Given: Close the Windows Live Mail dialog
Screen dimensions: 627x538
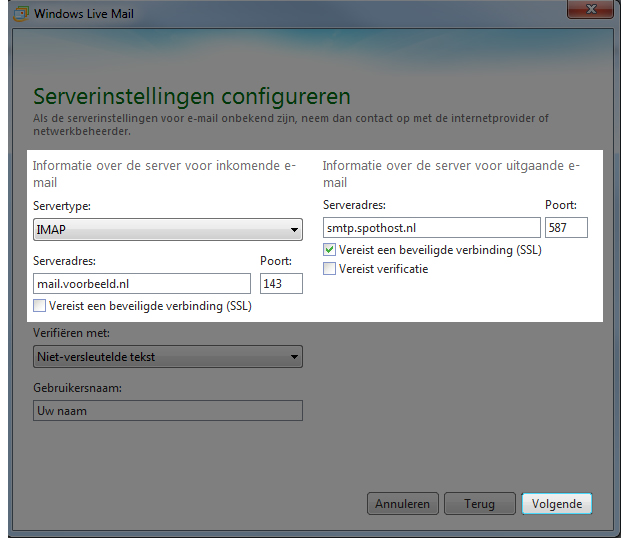Looking at the screenshot, I should tap(590, 9).
